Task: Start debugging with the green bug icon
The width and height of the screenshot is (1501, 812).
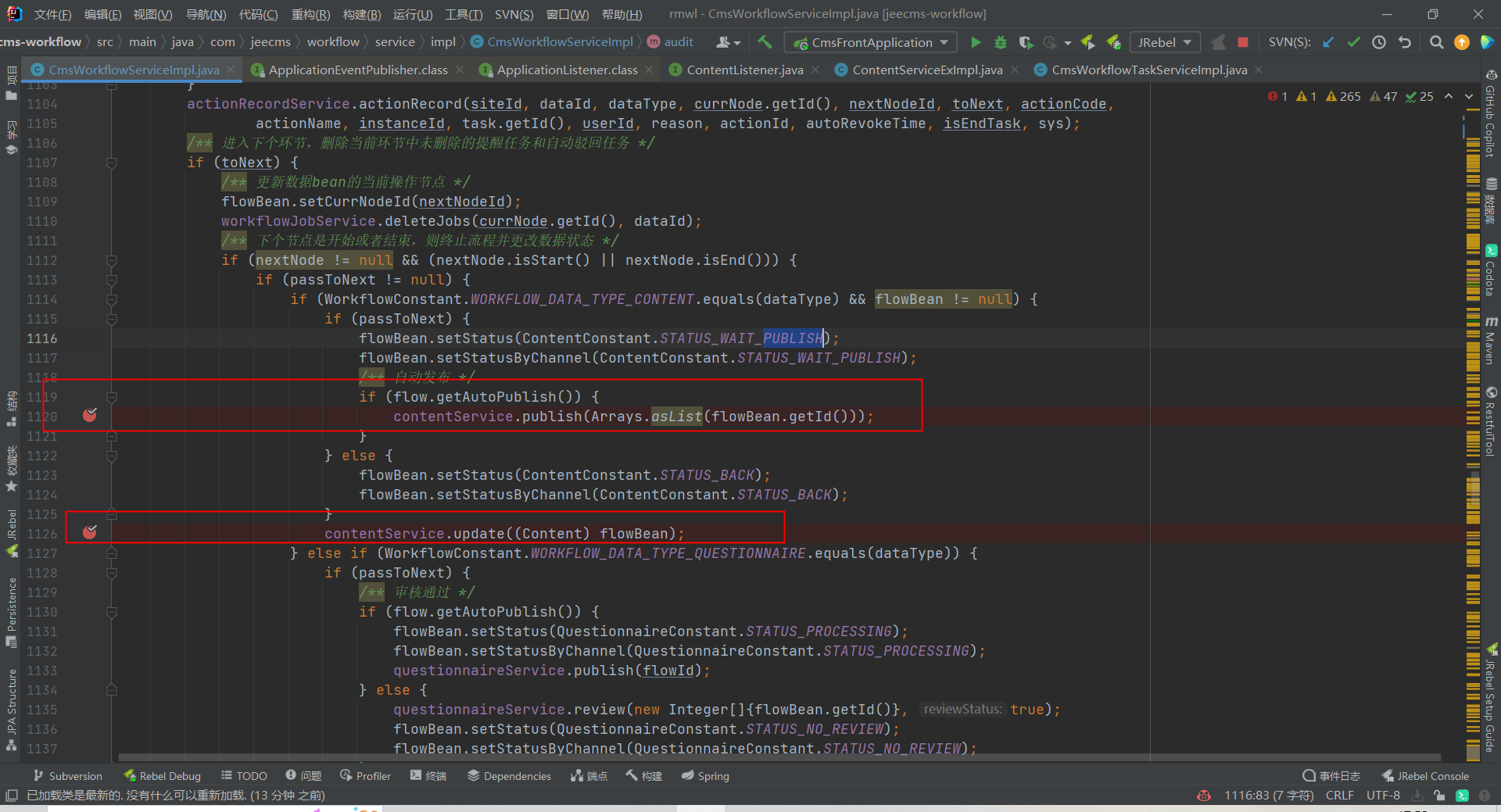Action: tap(1001, 42)
